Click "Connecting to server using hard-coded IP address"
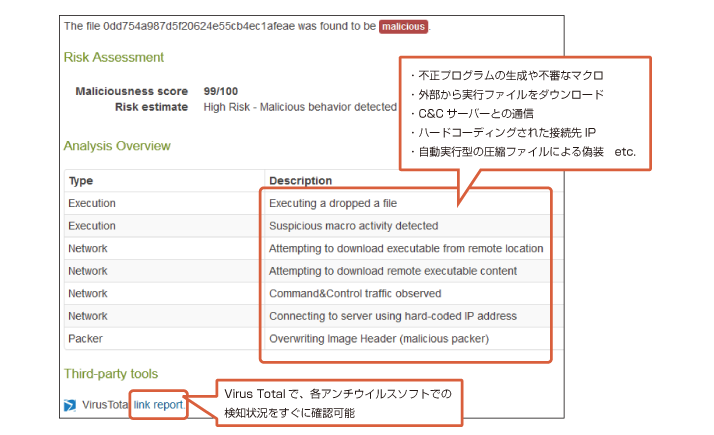714x435 pixels. tap(393, 316)
